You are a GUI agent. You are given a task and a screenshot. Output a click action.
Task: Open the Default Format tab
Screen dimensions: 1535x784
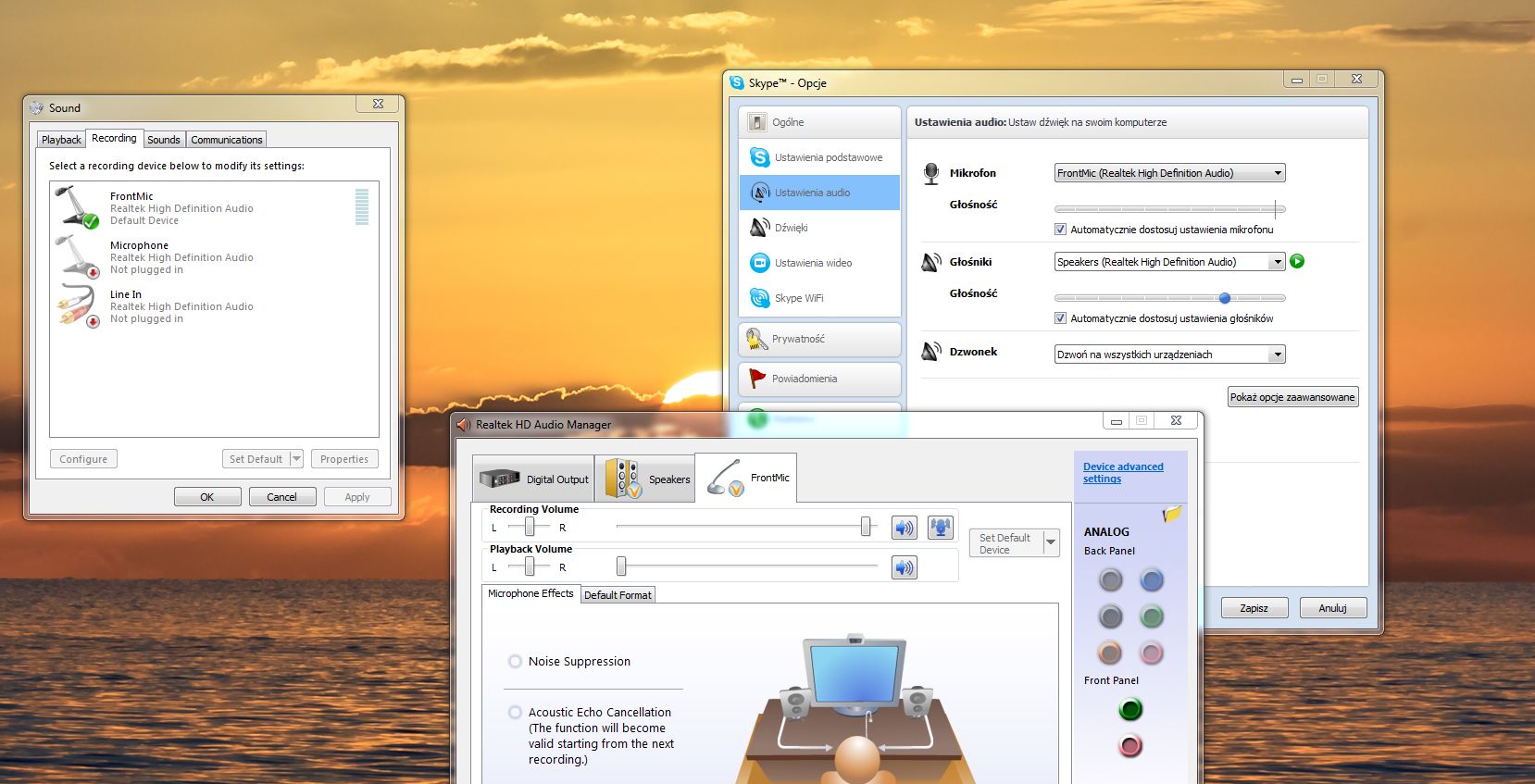618,595
